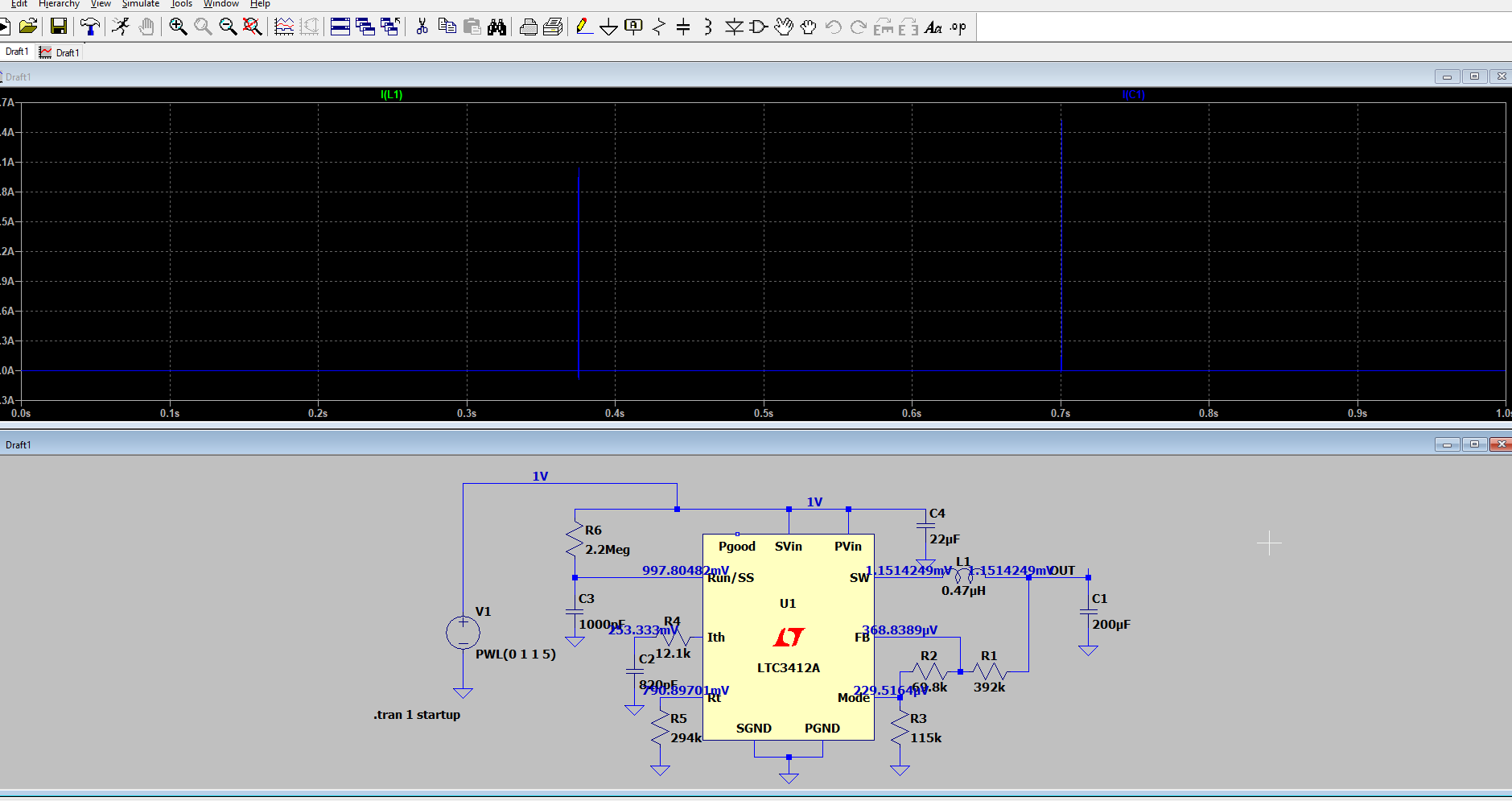Select the Cut scissors tool
Image resolution: width=1512 pixels, height=801 pixels.
[x=422, y=27]
